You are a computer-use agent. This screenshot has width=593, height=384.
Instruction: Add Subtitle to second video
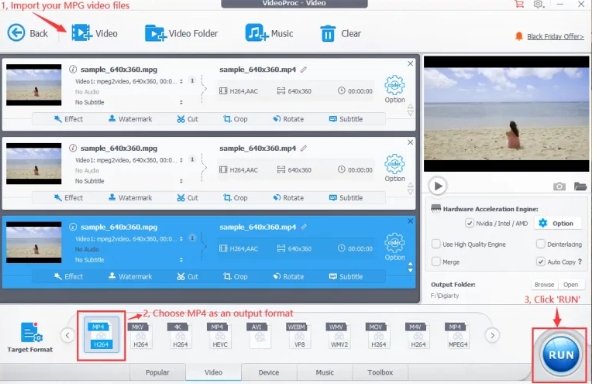346,197
